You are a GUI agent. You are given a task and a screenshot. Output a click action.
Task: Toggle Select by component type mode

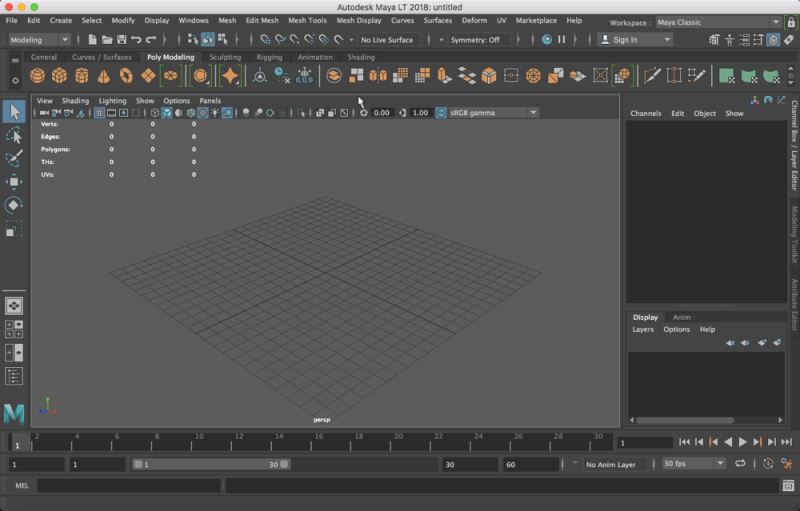click(223, 39)
